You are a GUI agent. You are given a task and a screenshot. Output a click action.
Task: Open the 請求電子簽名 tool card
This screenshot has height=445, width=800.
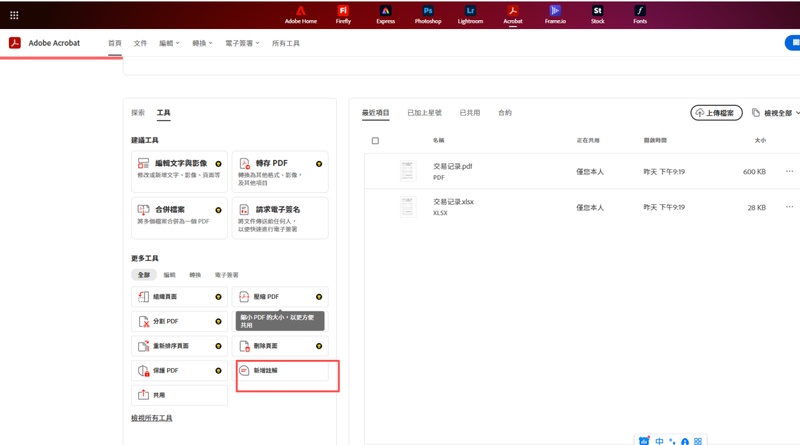pyautogui.click(x=280, y=218)
